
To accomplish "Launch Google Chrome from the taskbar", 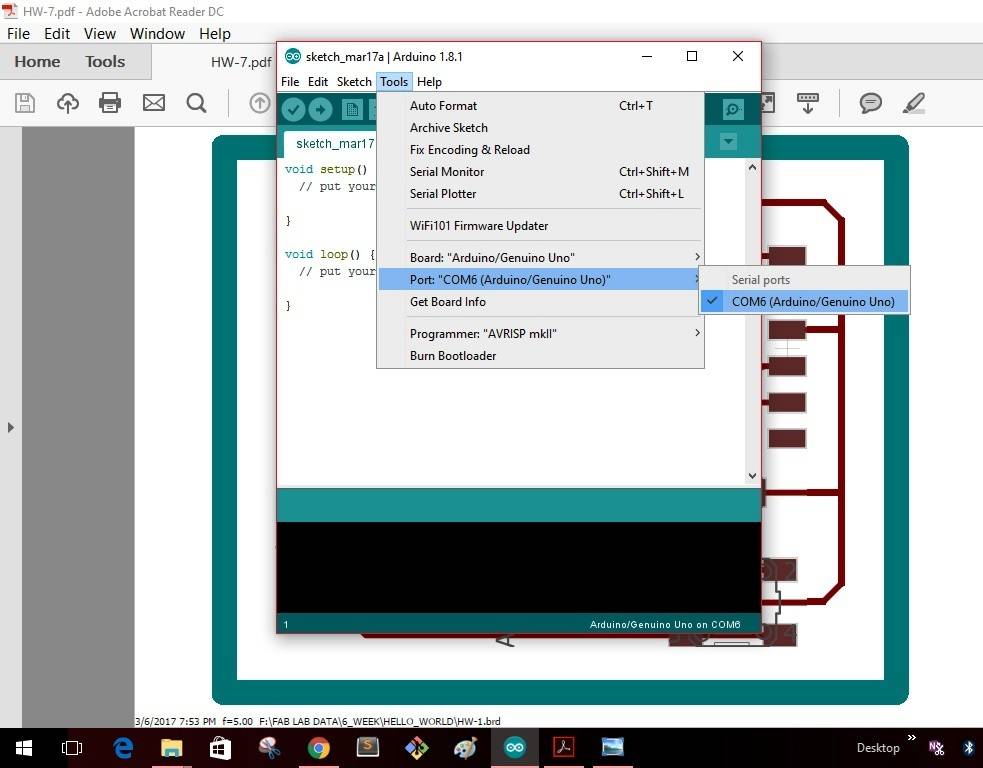I will [x=319, y=747].
